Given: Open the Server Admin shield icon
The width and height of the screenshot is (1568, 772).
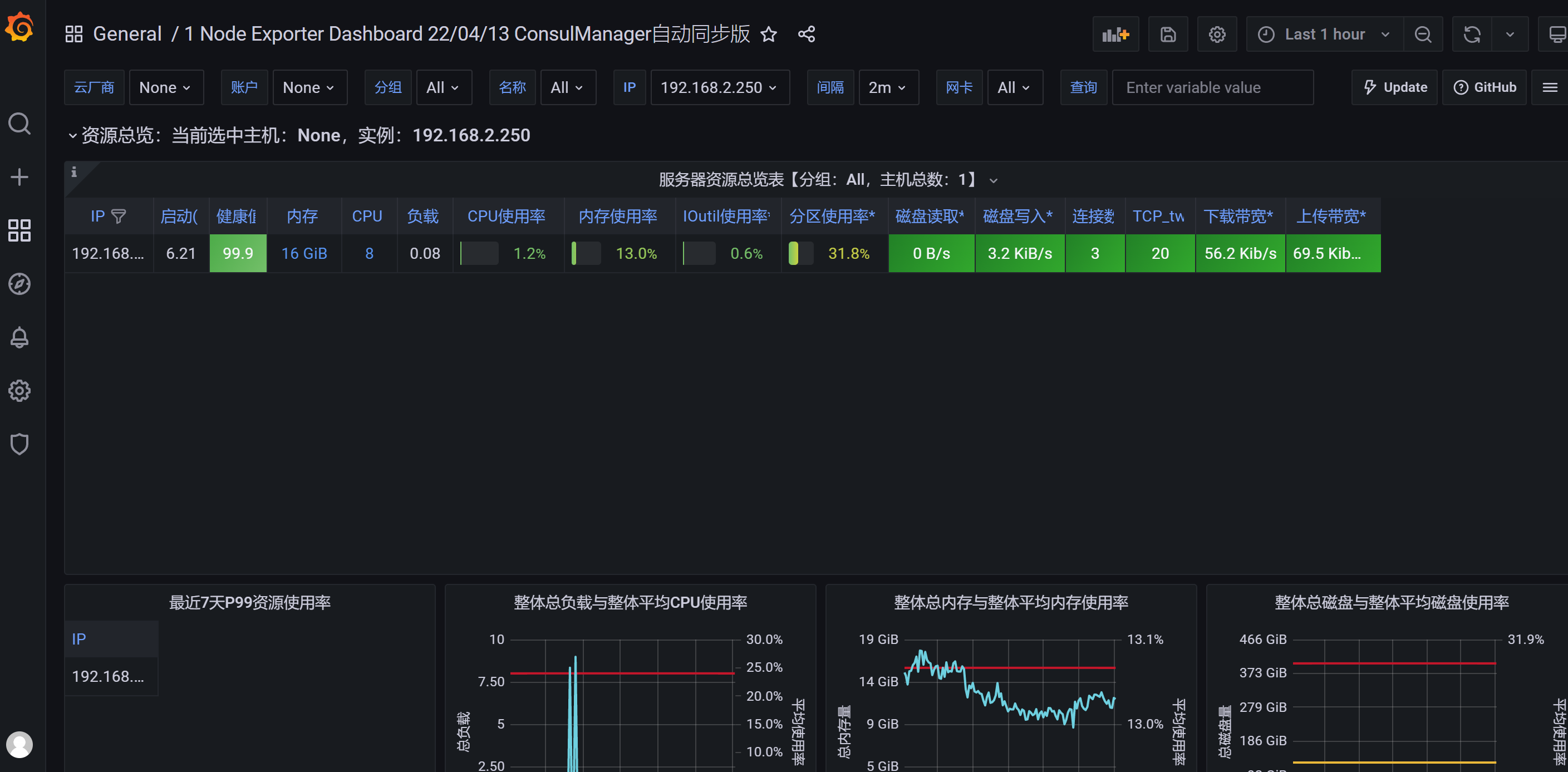Looking at the screenshot, I should 19,444.
